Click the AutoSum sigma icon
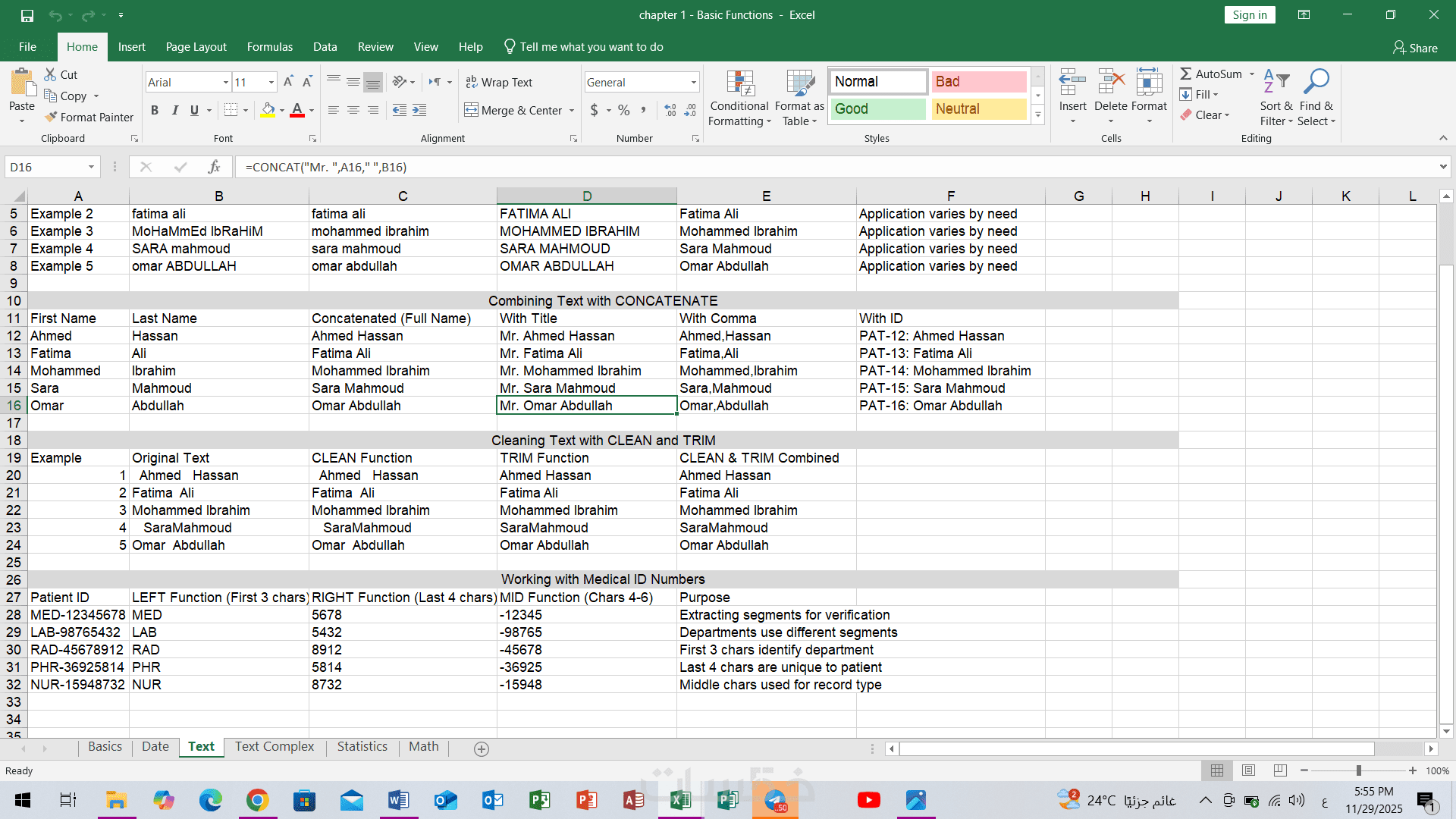 [1186, 74]
